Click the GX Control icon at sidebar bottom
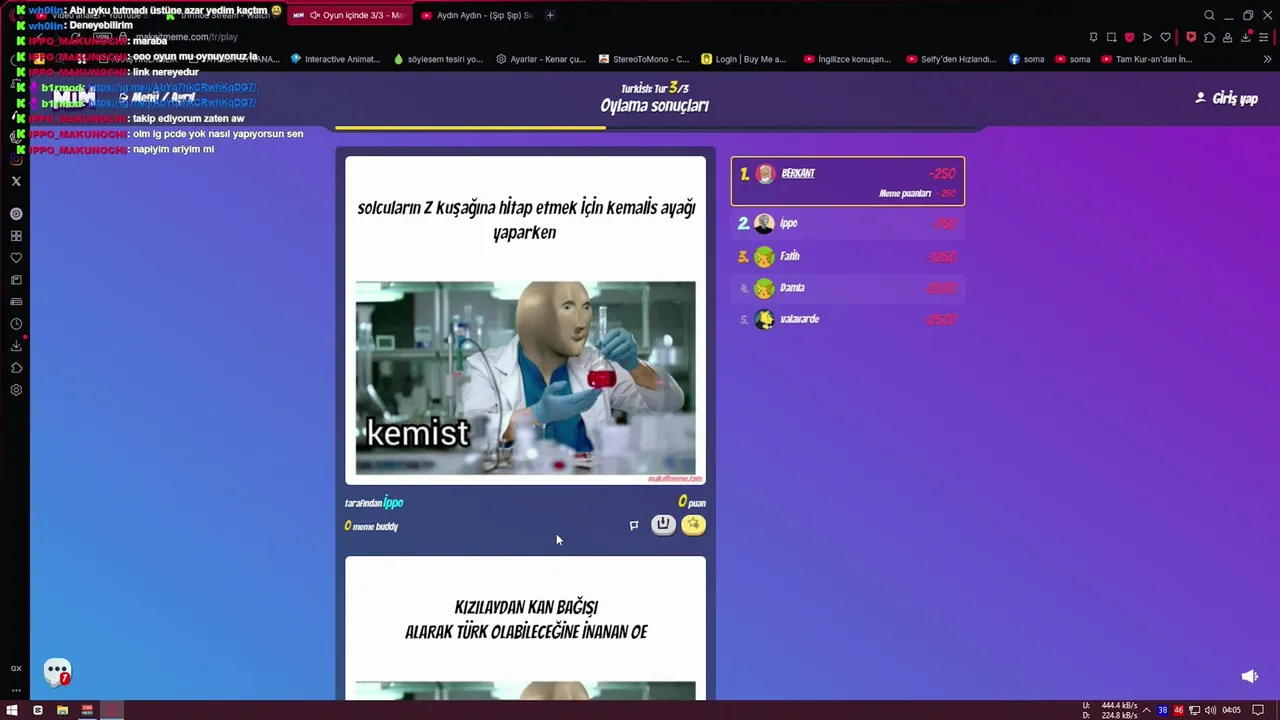1280x720 pixels. (16, 668)
